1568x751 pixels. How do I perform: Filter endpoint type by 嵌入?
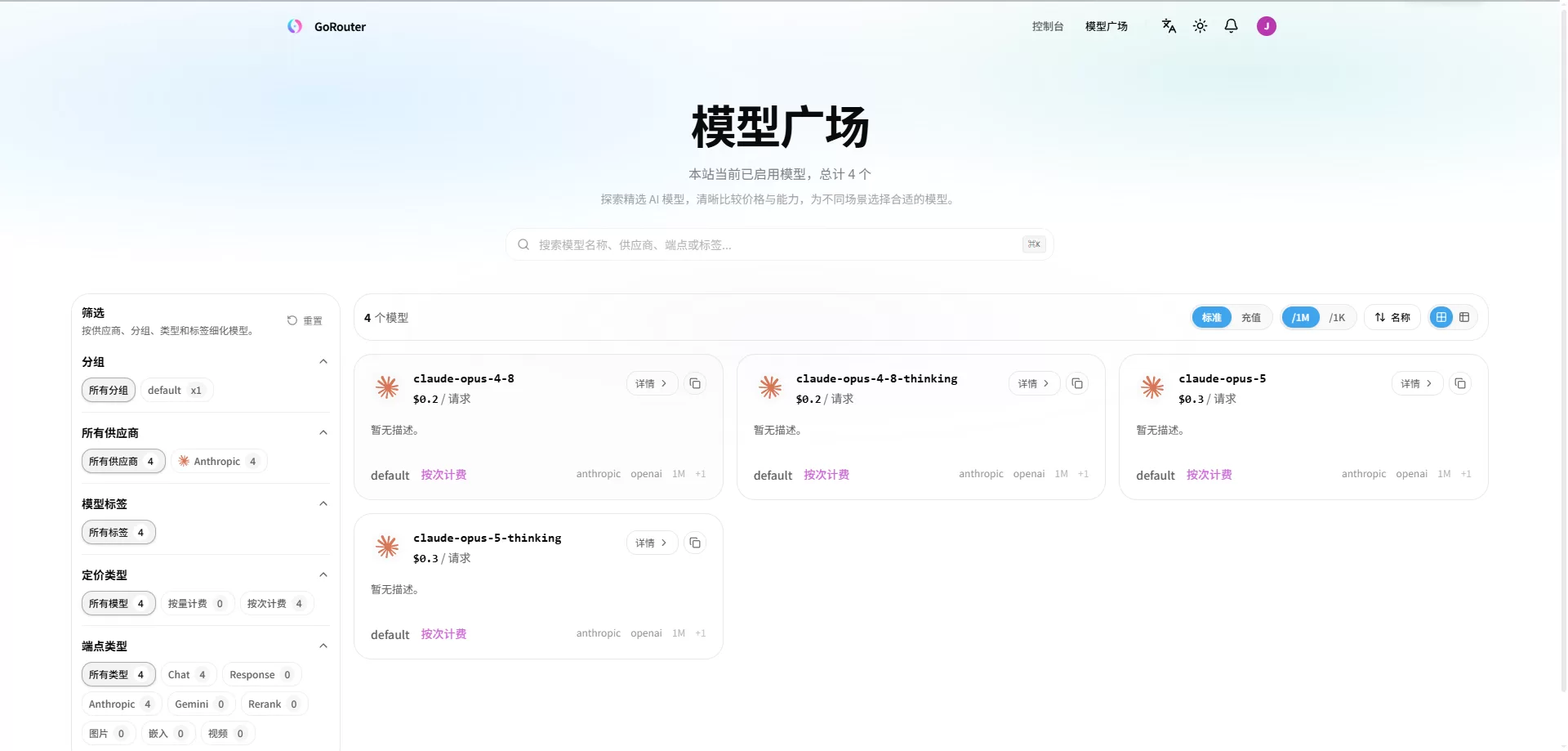click(167, 733)
